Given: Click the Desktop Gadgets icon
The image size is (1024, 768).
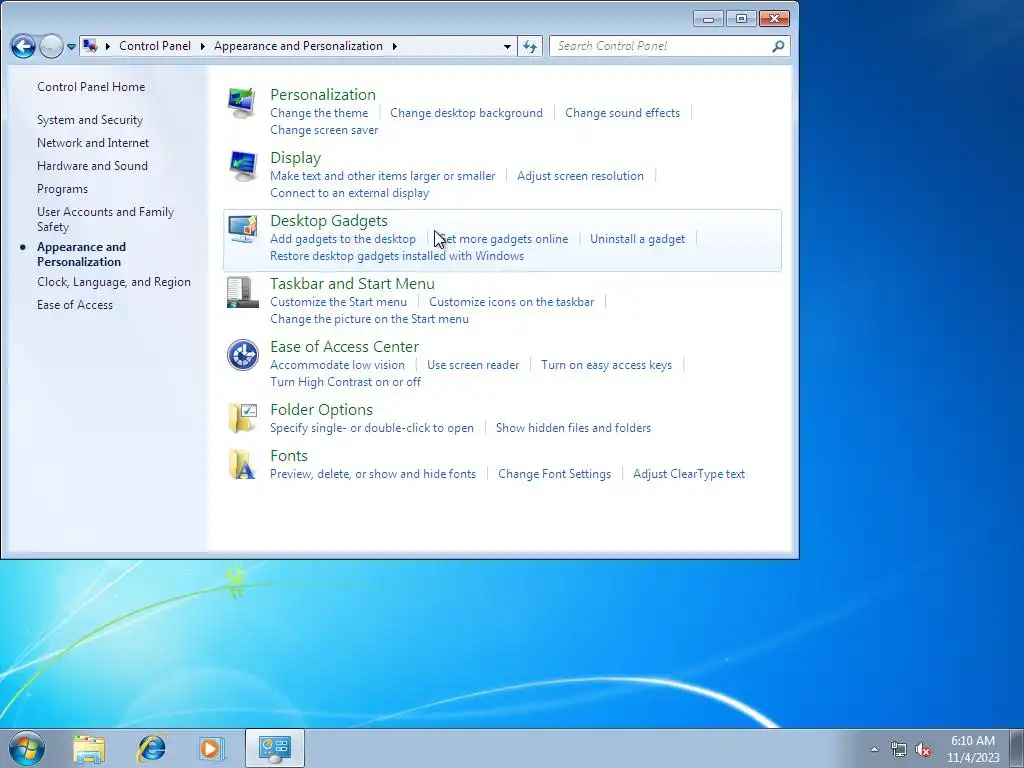Looking at the screenshot, I should click(x=242, y=229).
